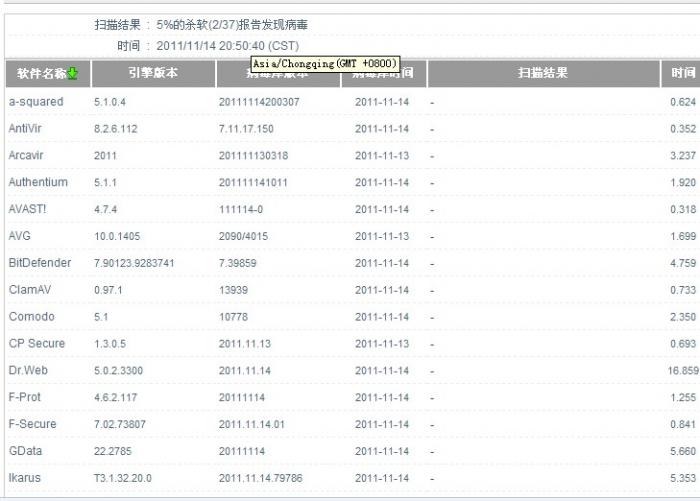Click virus database 7.11.17.150

click(x=246, y=129)
